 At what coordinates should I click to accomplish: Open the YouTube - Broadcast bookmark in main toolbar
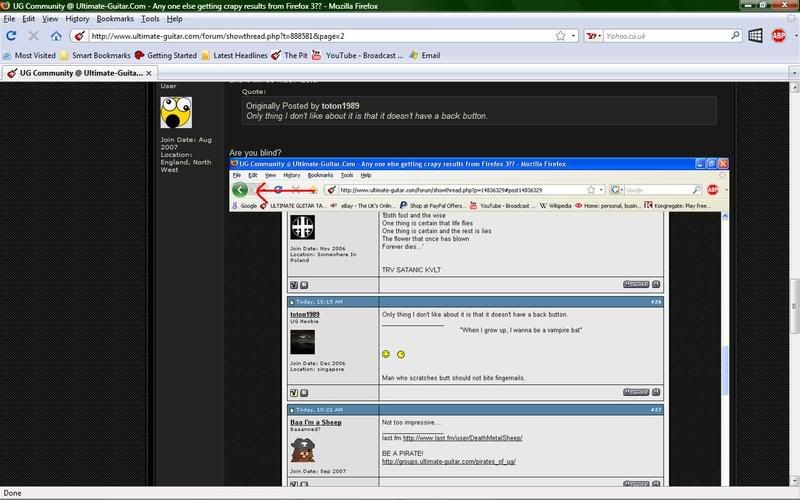coord(358,55)
